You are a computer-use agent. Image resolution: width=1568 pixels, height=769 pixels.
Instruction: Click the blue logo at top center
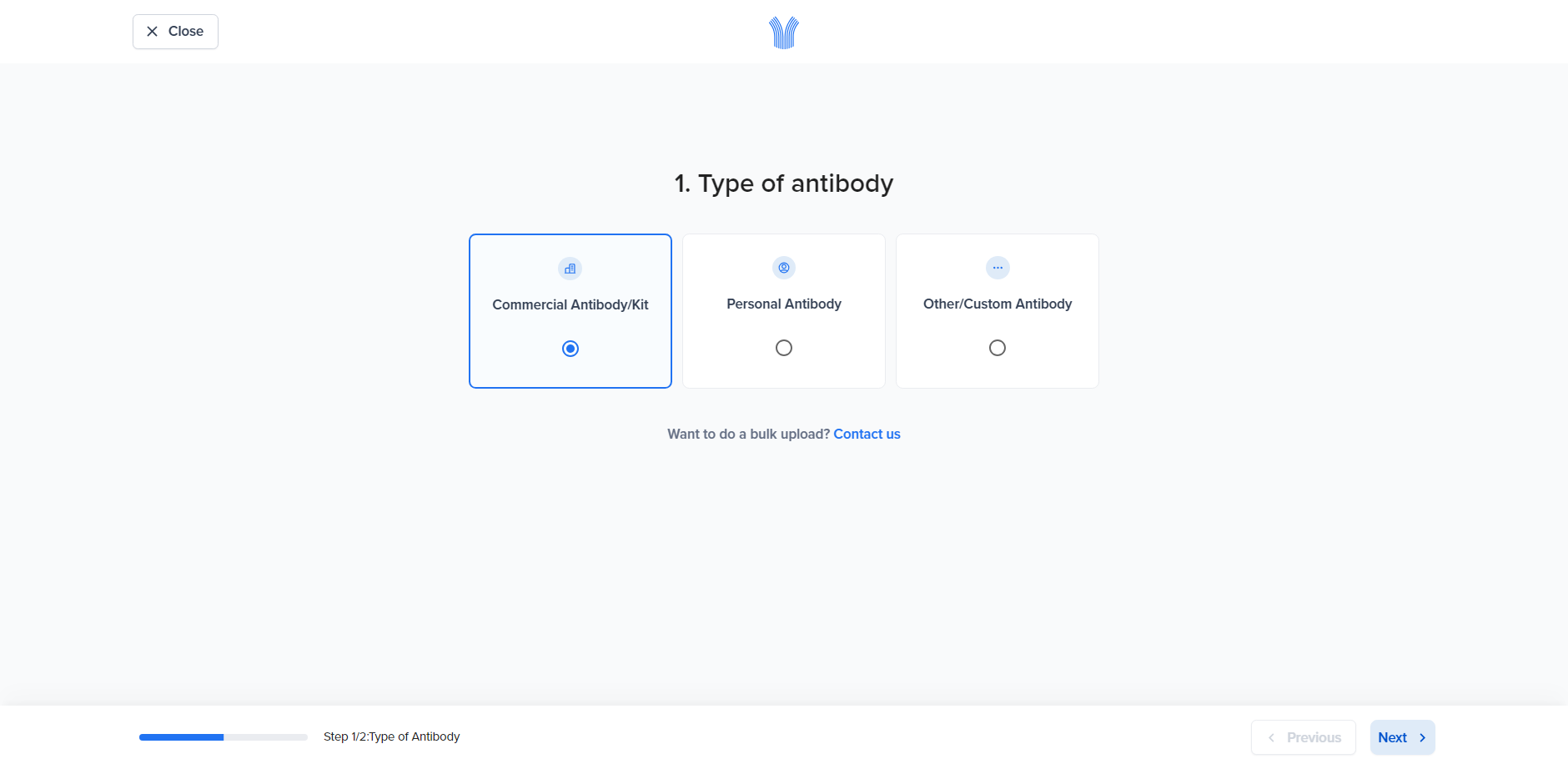(784, 33)
